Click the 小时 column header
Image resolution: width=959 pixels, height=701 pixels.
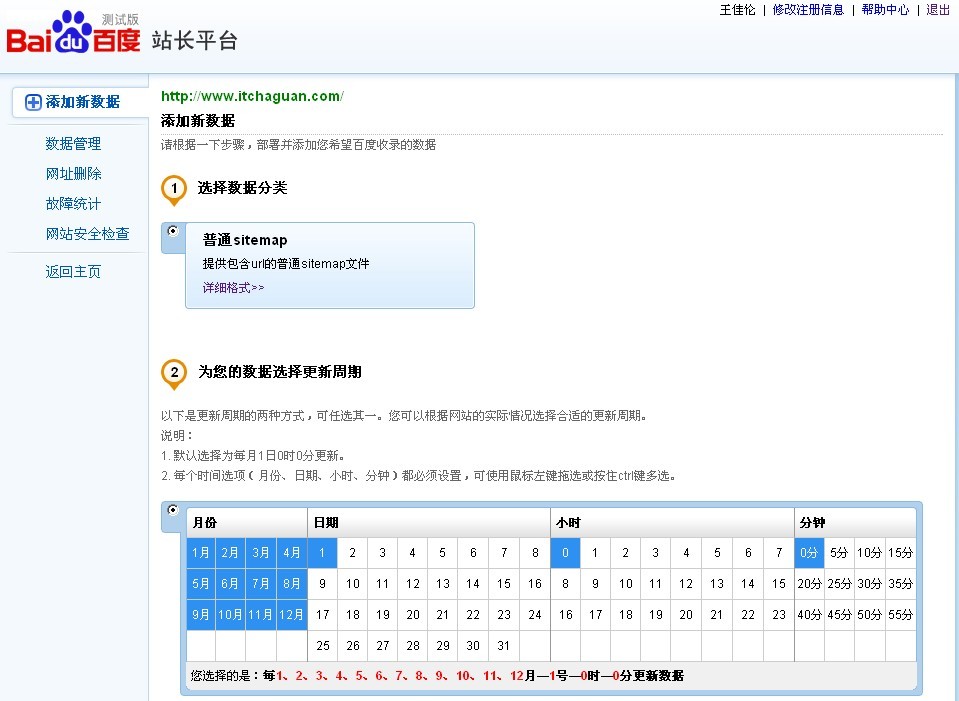(672, 522)
